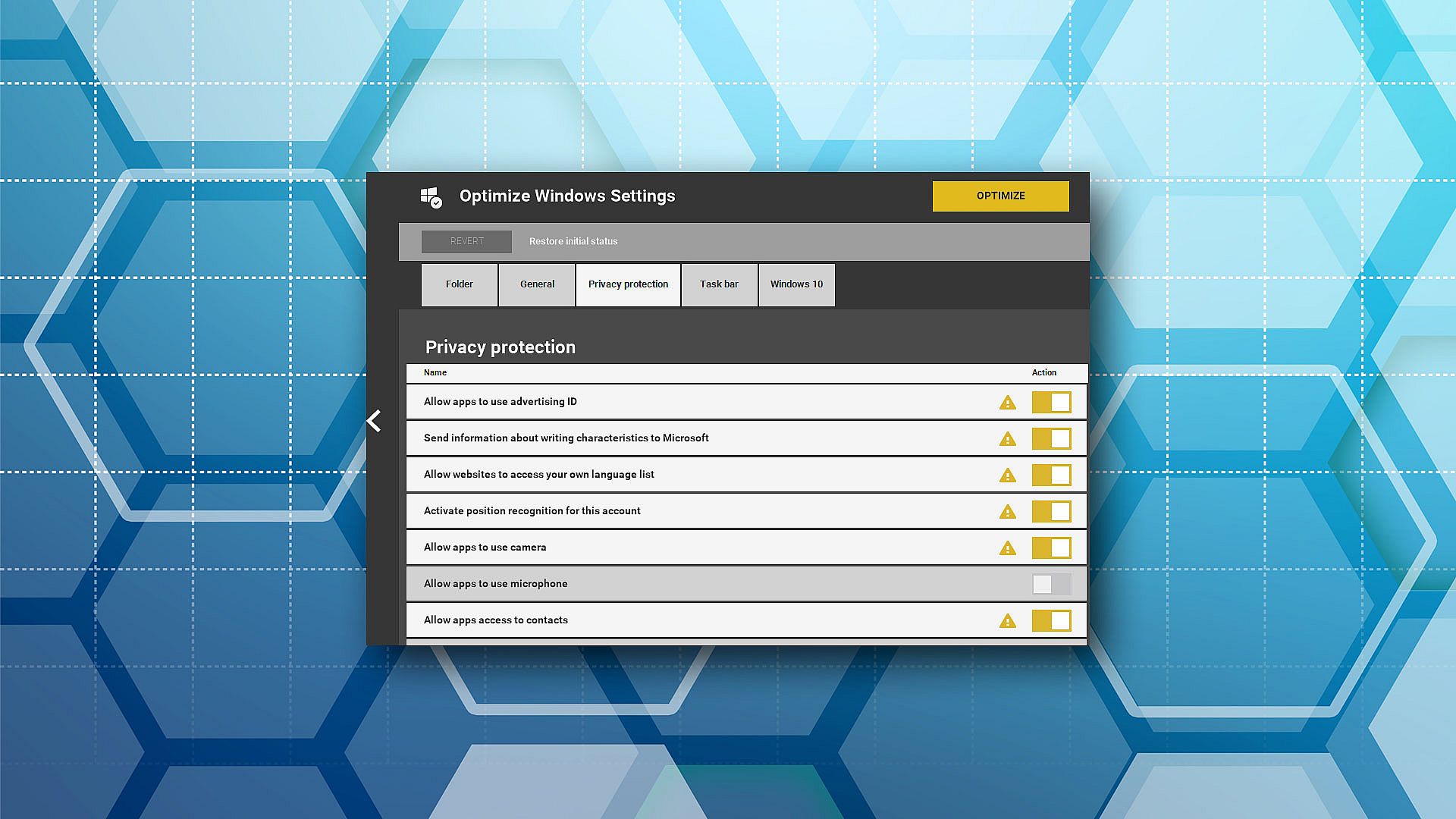Screen dimensions: 1456x819
Task: Click warning icon for position recognition row
Action: pos(1007,512)
